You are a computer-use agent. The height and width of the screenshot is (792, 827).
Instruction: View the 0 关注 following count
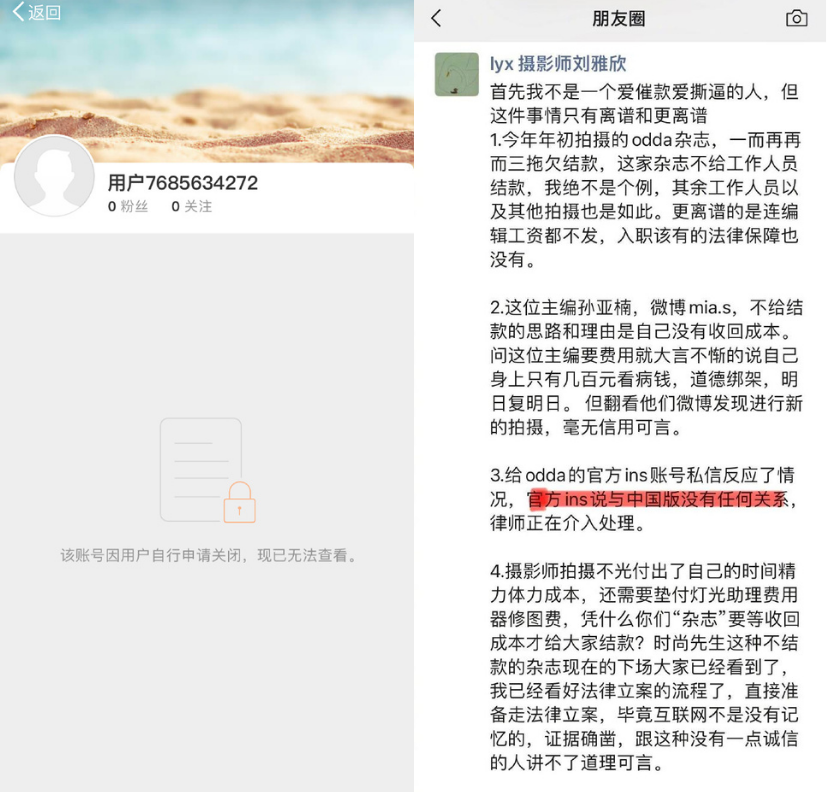tap(192, 206)
